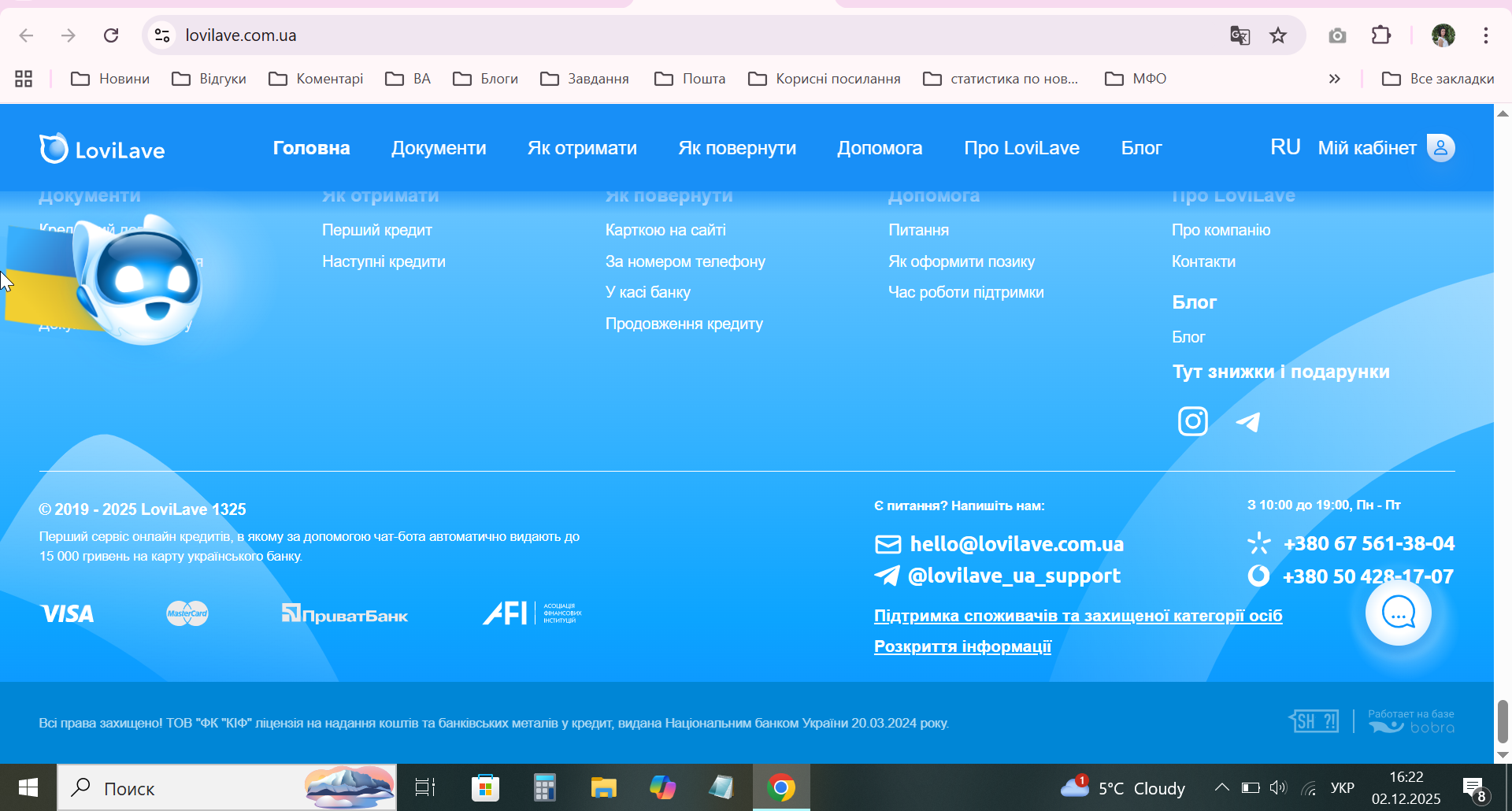
Task: Open the МФО bookmarks folder
Action: tap(1136, 79)
